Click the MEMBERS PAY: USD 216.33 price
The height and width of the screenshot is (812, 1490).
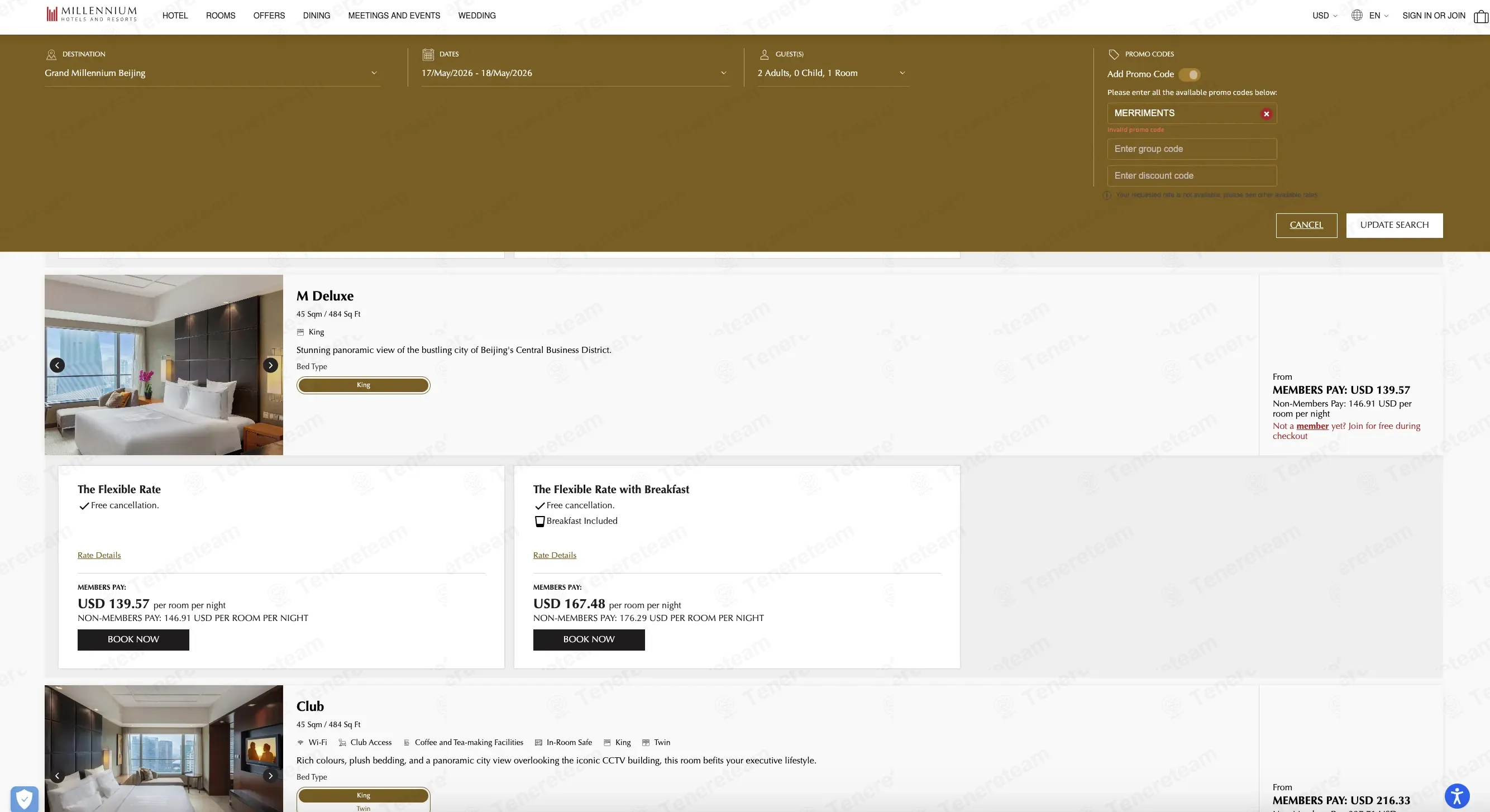click(1341, 800)
